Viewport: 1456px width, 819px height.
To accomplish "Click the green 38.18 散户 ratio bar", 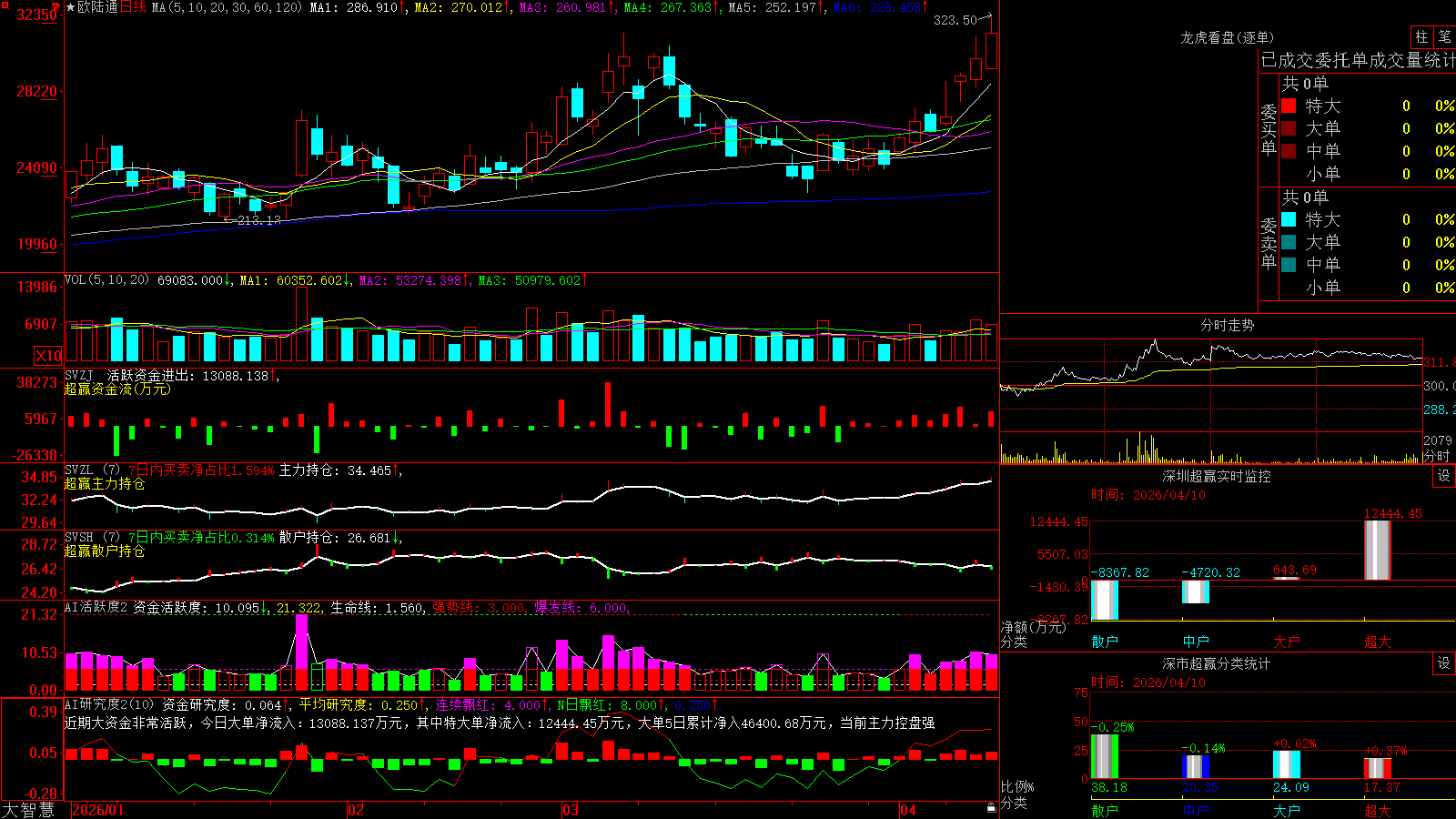I will coord(1105,756).
